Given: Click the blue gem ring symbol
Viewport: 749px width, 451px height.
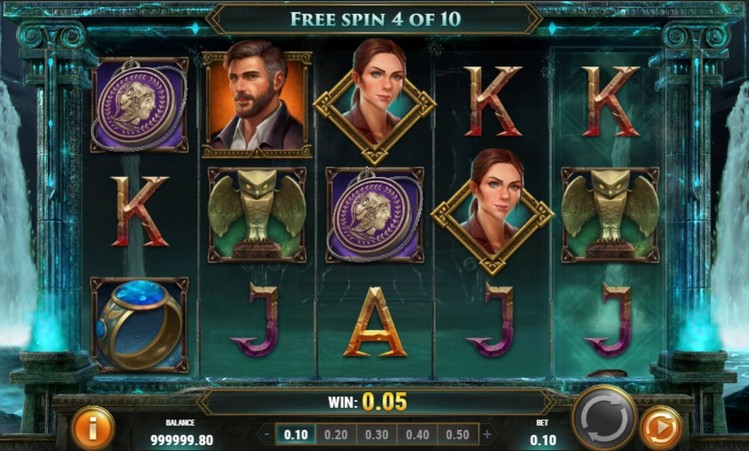Looking at the screenshot, I should coord(139,325).
